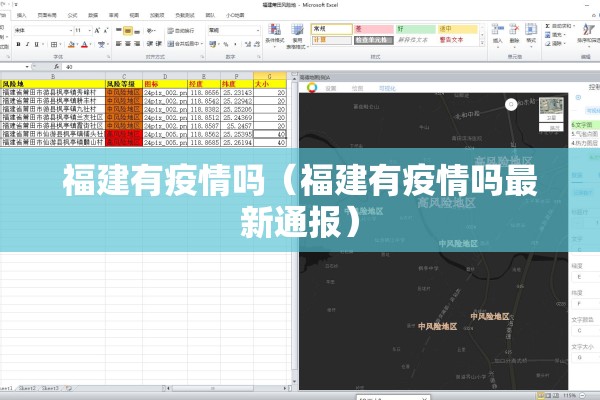Apply comma thousands separator style
This screenshot has width=600, height=400.
click(x=235, y=44)
